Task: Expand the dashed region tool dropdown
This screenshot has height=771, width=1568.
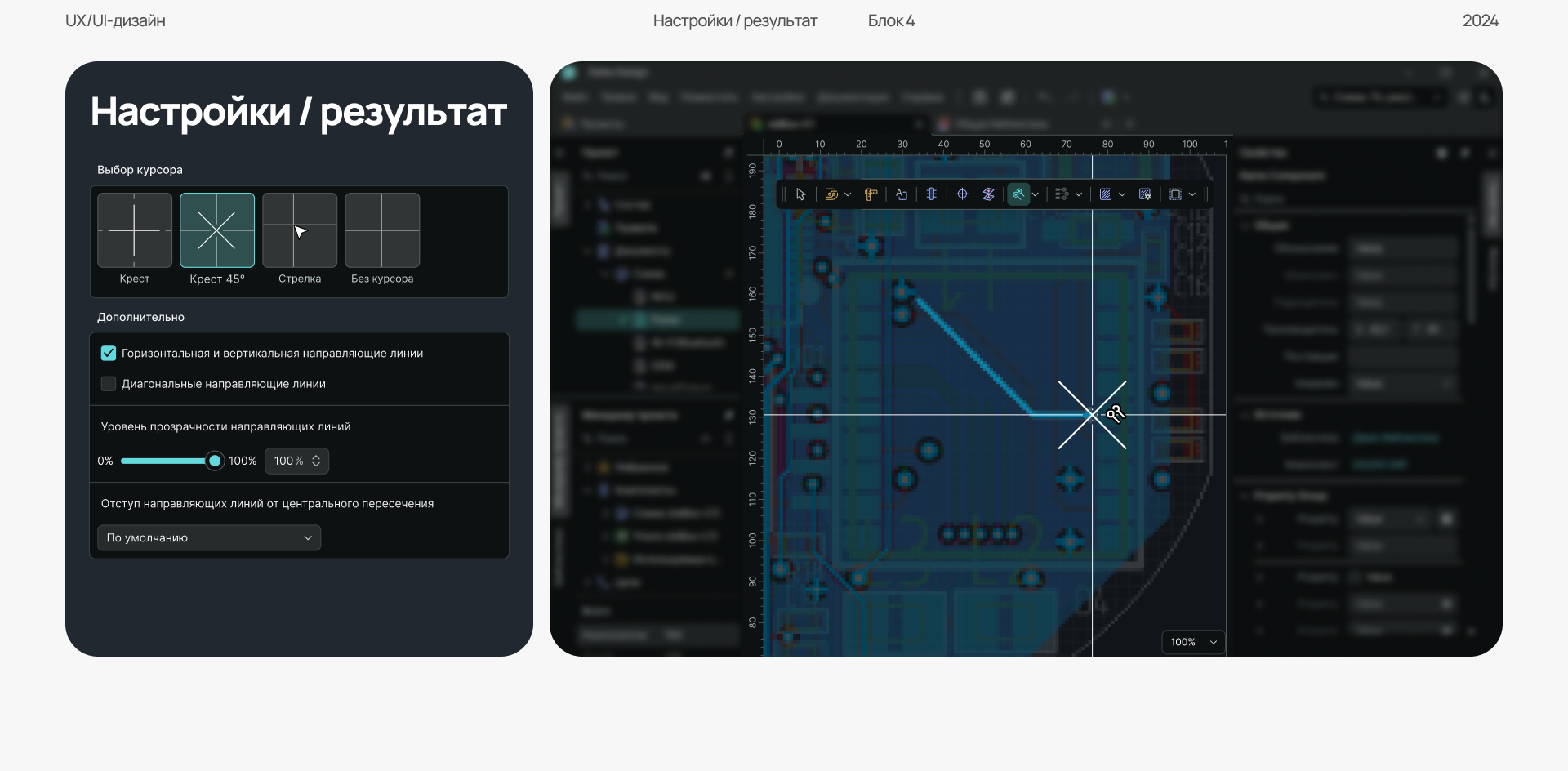Action: point(1192,194)
